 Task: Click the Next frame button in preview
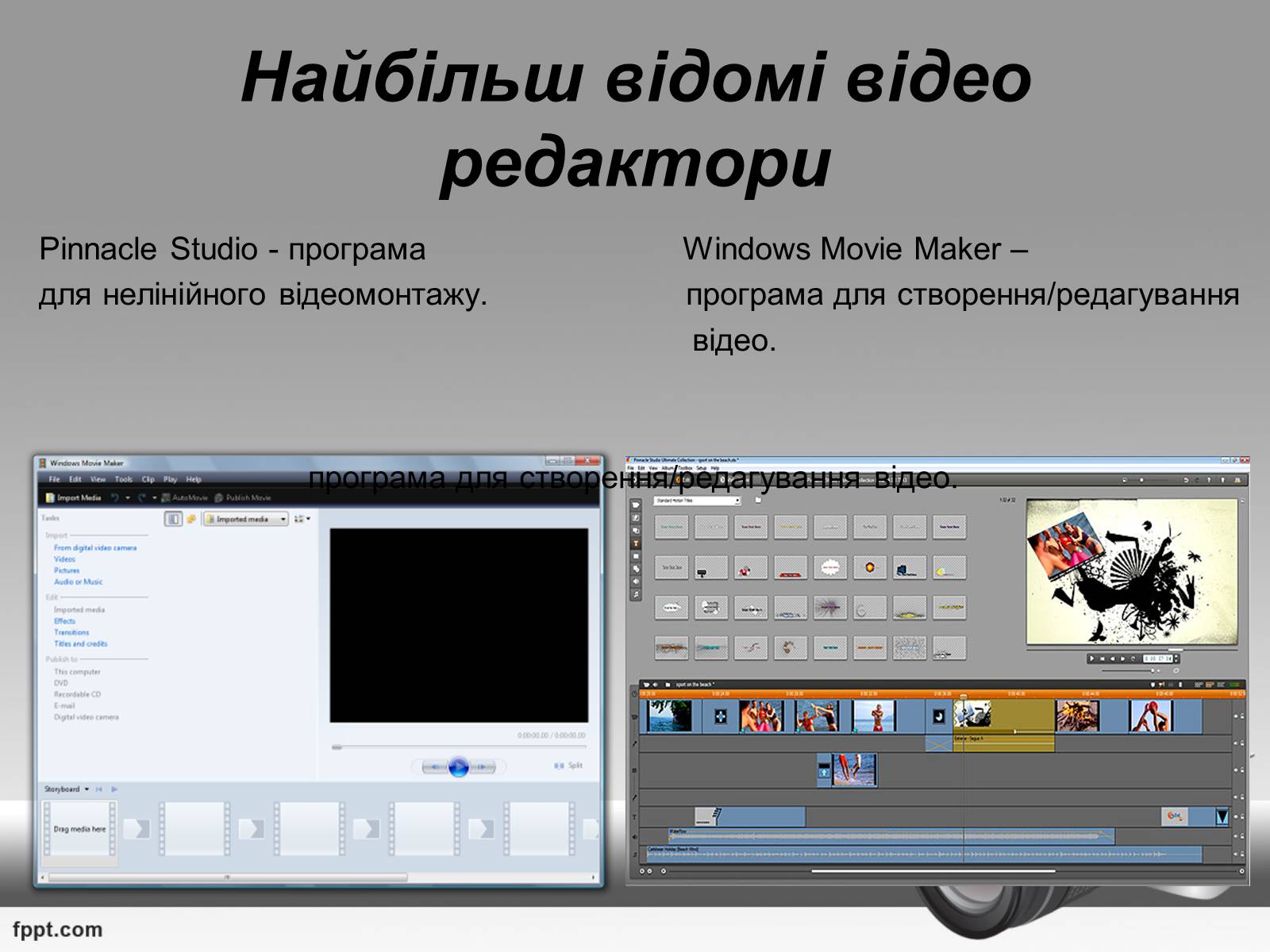483,767
